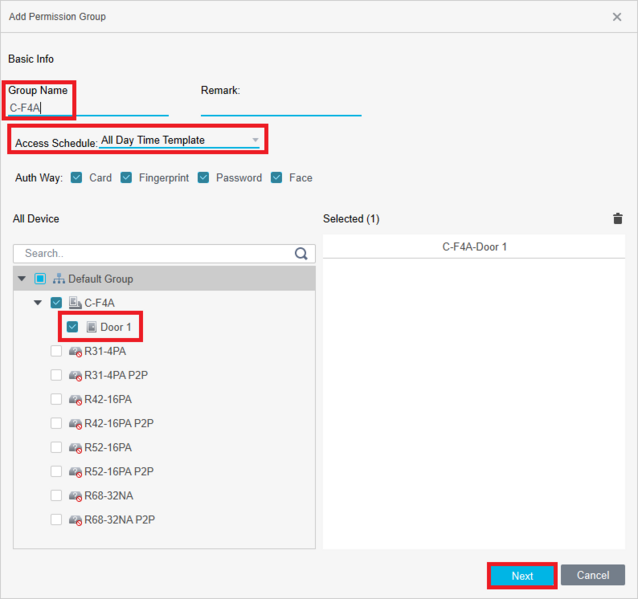Select the R68-32NA P2P device label
The height and width of the screenshot is (599, 638).
pyautogui.click(x=120, y=520)
